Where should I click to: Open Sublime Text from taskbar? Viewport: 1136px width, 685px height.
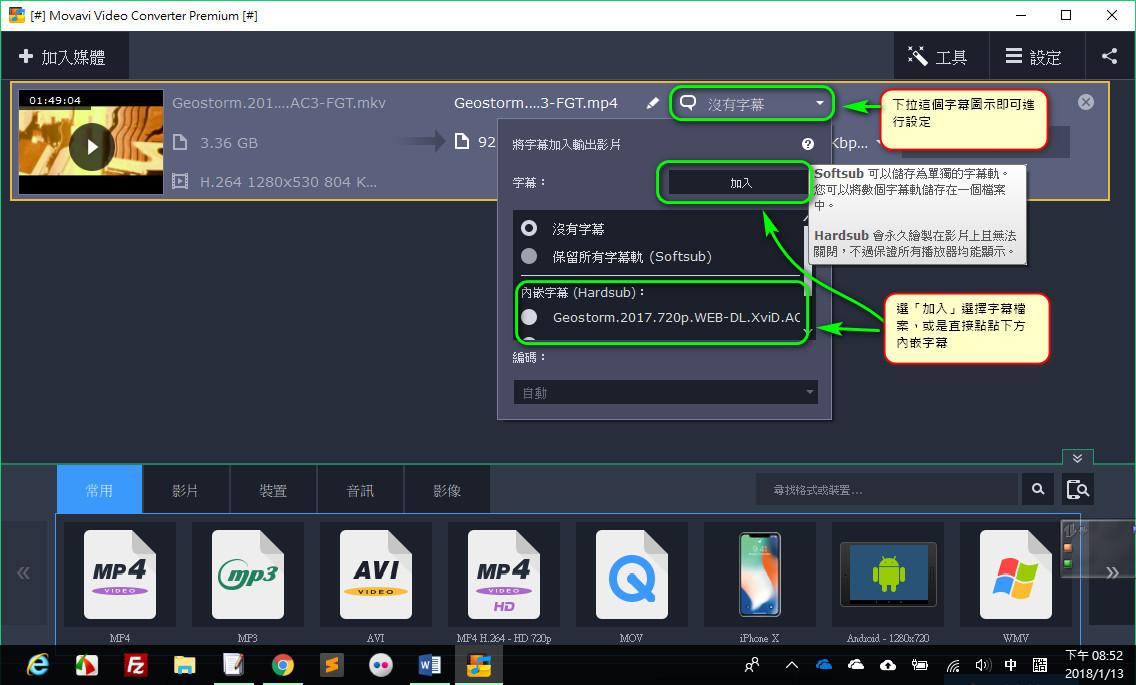pos(332,665)
